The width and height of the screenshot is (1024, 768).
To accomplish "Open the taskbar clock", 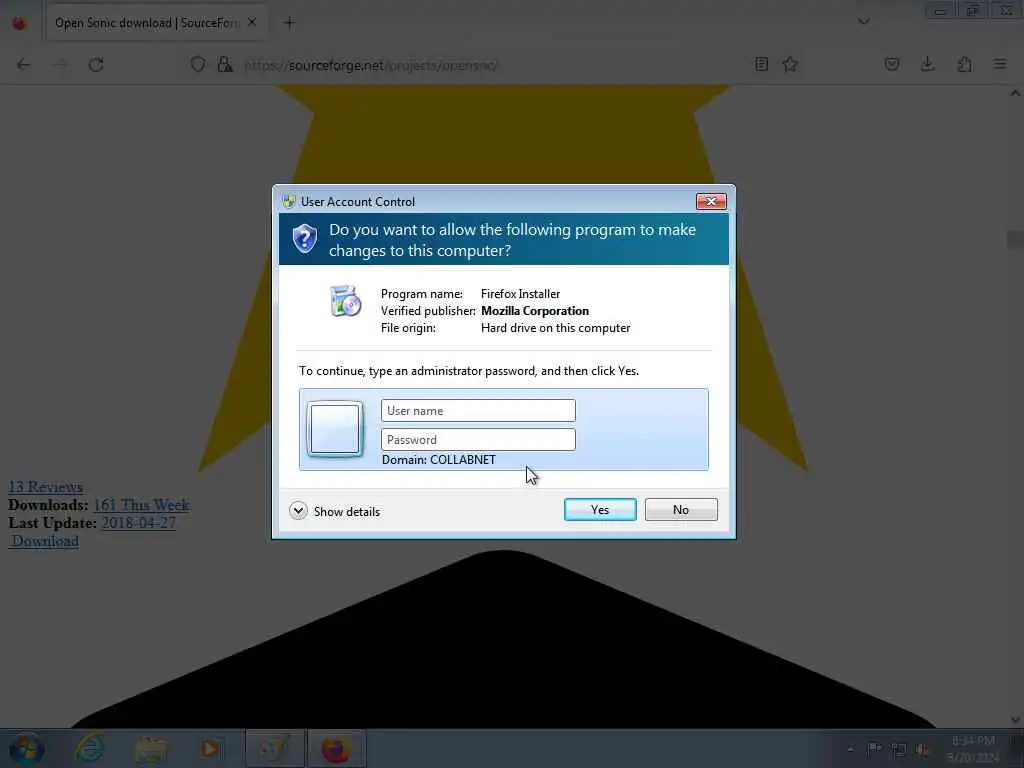I will point(973,749).
